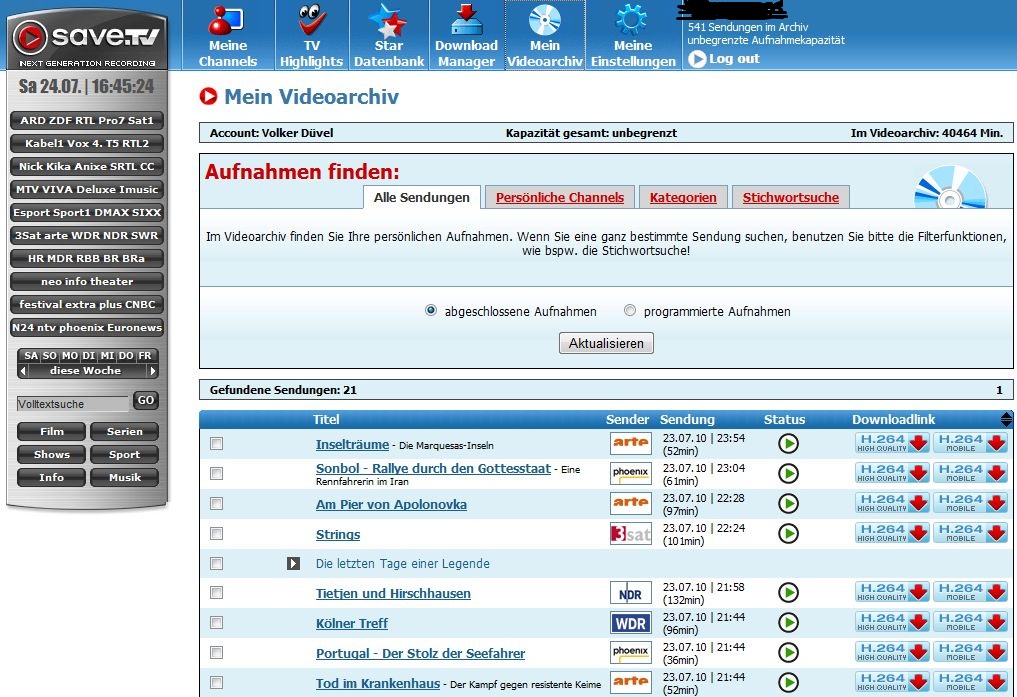Open the Serien genre button
The width and height of the screenshot is (1017, 697).
tap(125, 432)
